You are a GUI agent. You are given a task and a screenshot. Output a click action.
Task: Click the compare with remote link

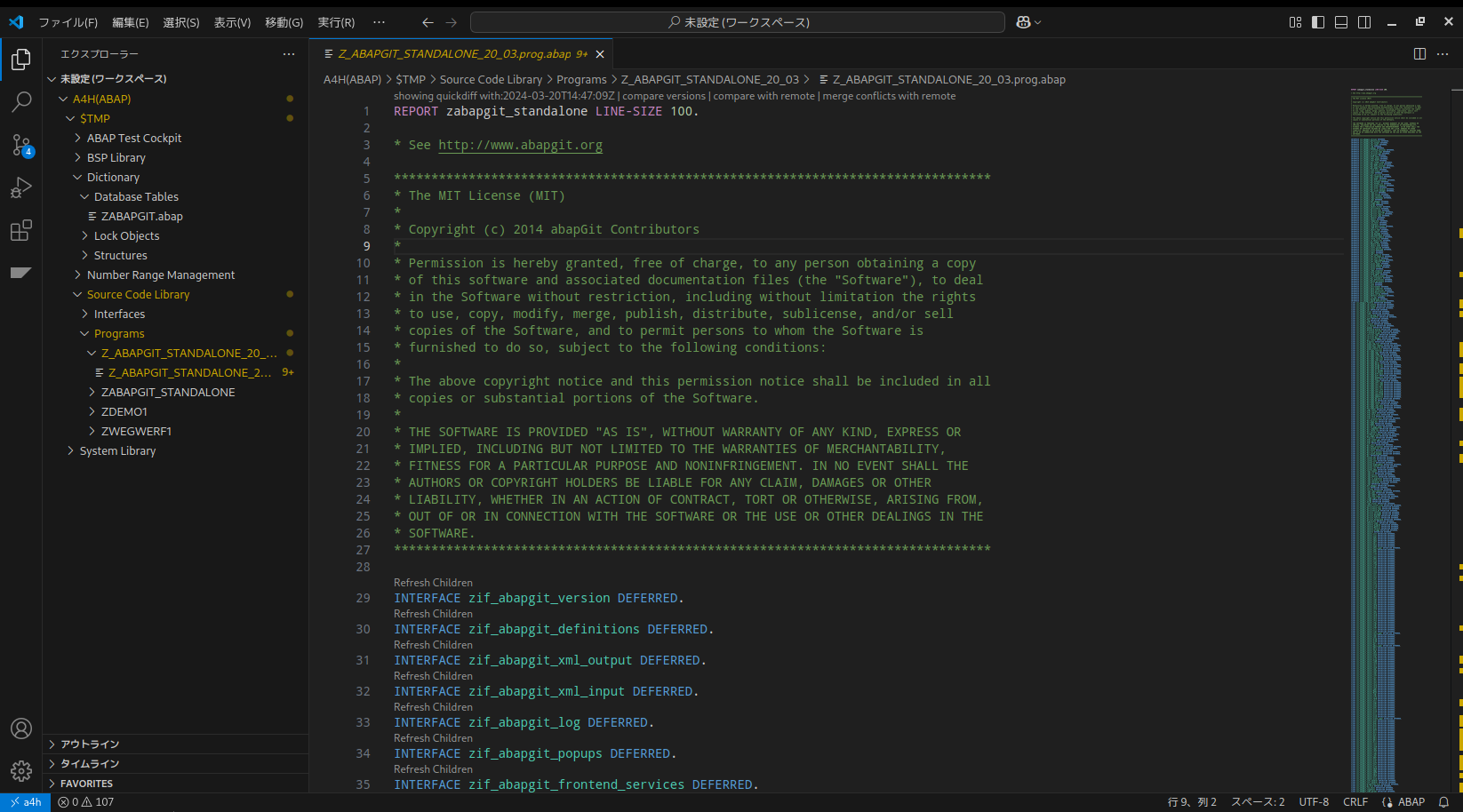tap(764, 95)
